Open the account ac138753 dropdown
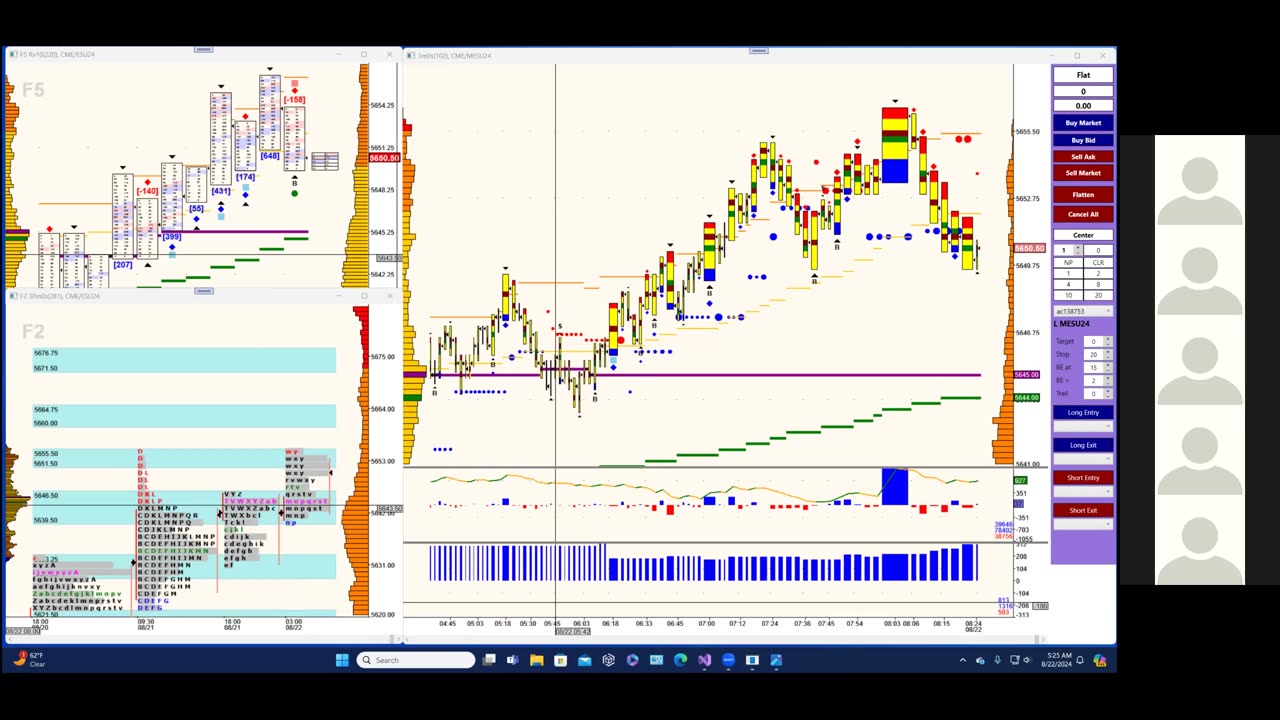 1083,311
